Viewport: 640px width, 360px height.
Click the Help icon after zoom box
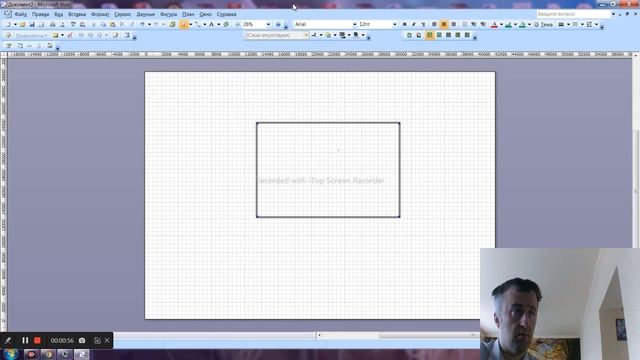[x=278, y=24]
